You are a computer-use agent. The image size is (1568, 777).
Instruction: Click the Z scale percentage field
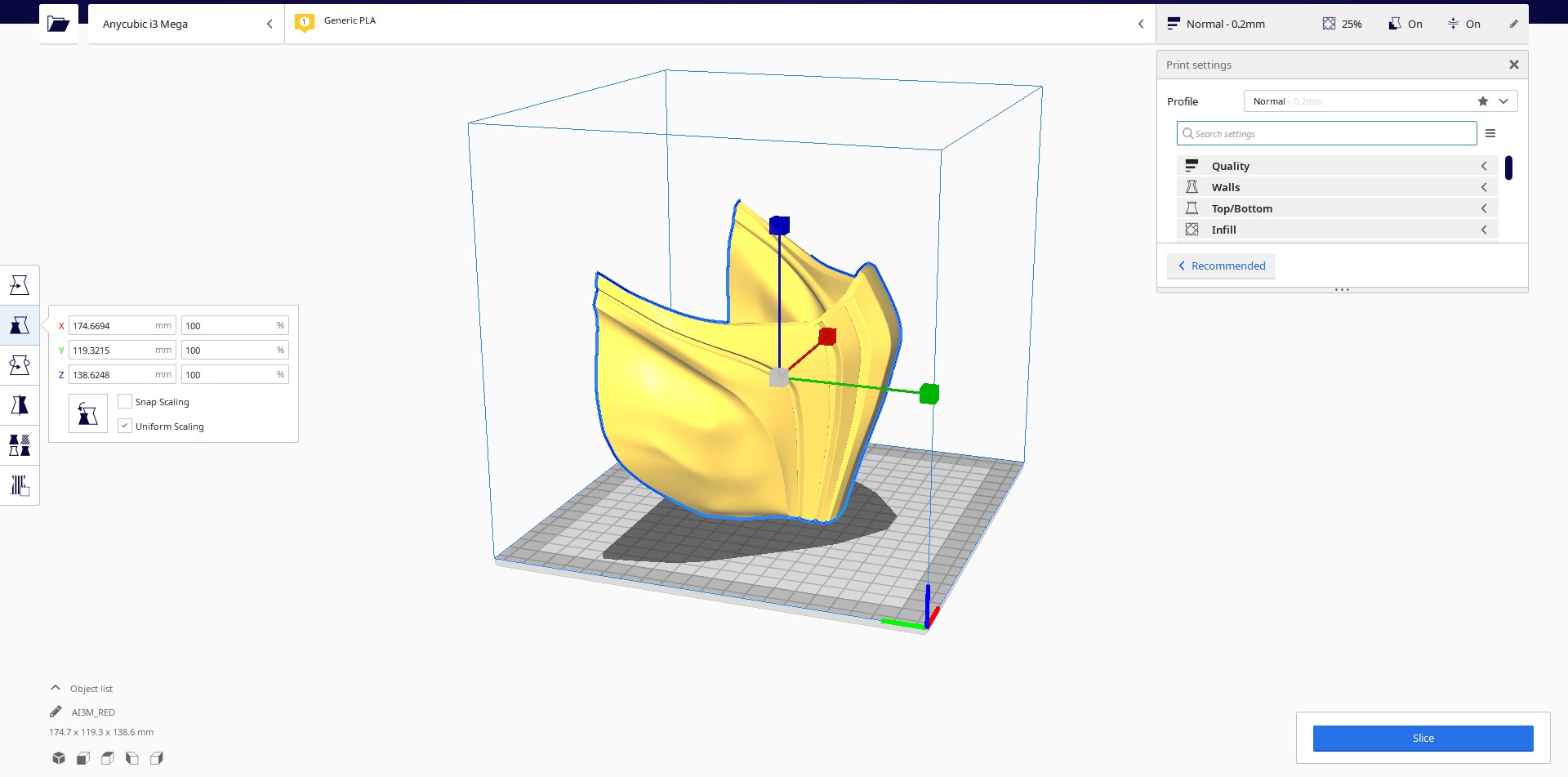tap(235, 374)
